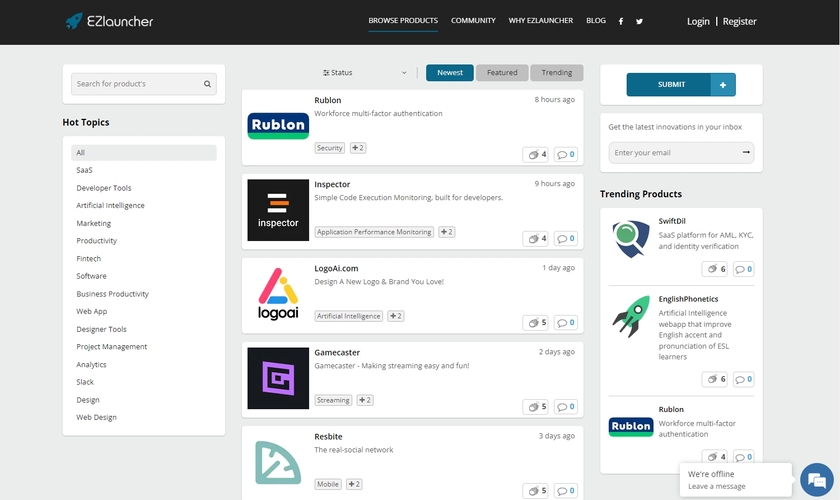The height and width of the screenshot is (500, 840).
Task: Select Developer Tools topic
Action: point(103,188)
